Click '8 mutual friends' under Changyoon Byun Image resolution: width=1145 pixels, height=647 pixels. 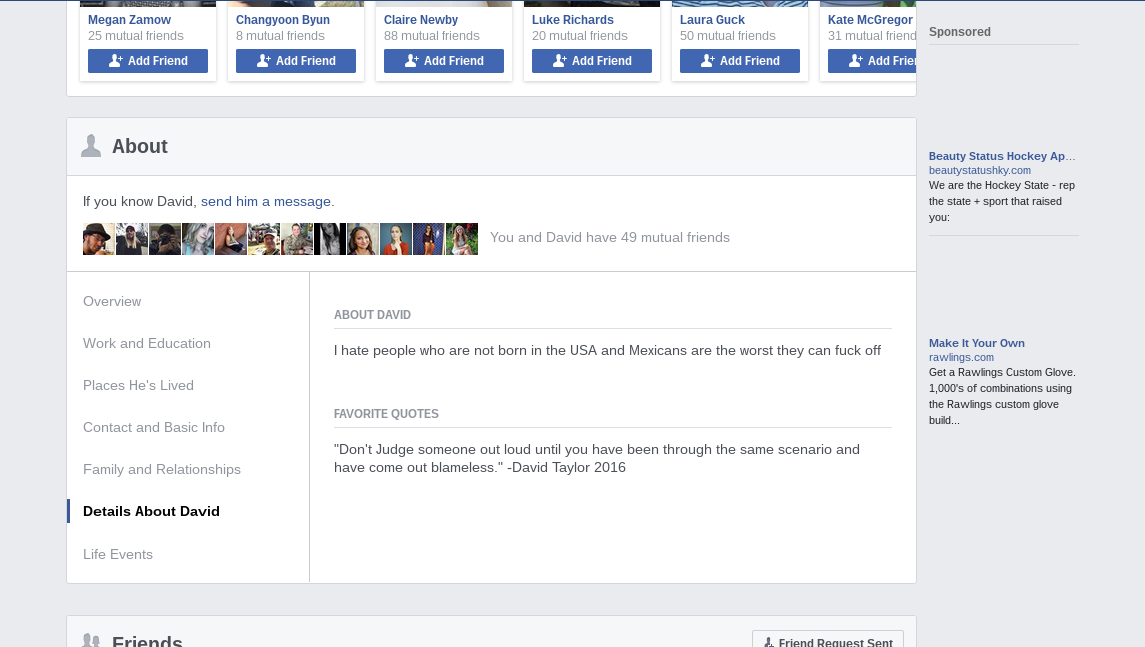coord(280,36)
